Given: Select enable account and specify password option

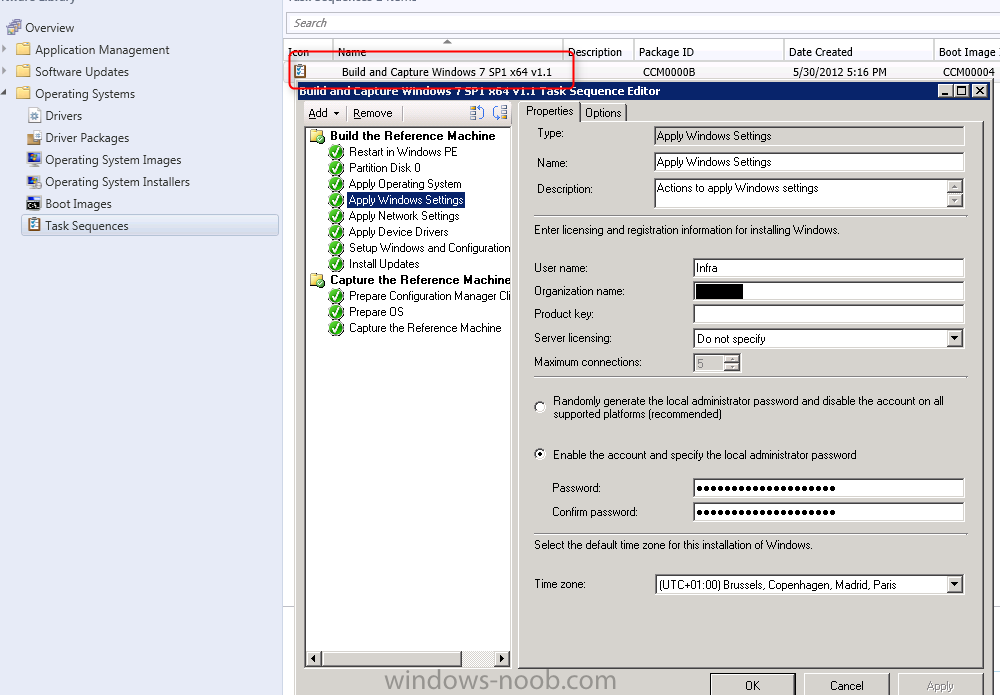Looking at the screenshot, I should click(x=540, y=454).
